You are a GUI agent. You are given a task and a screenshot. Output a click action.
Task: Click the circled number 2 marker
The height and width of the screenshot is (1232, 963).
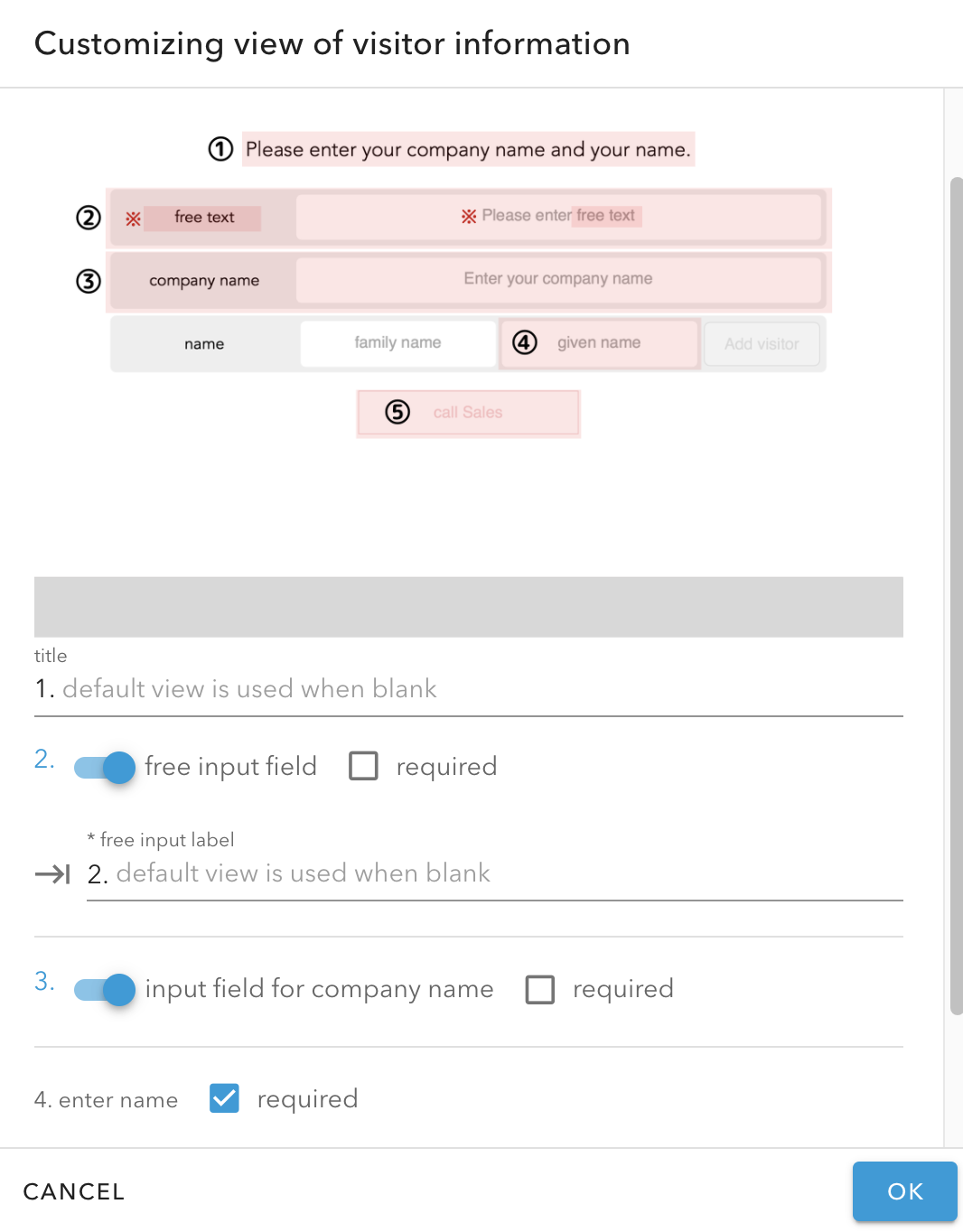pos(88,218)
